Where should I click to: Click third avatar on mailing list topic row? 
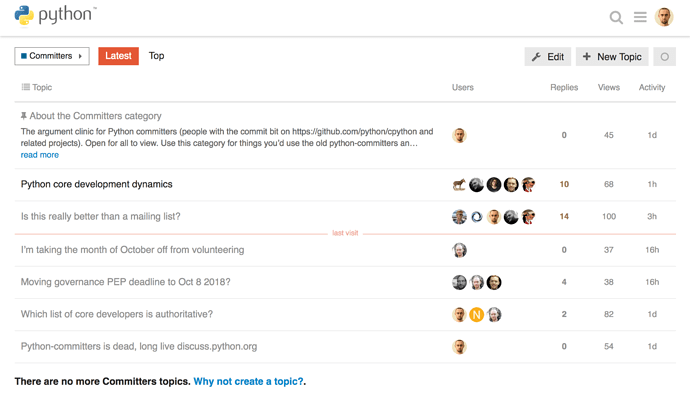[x=494, y=217]
